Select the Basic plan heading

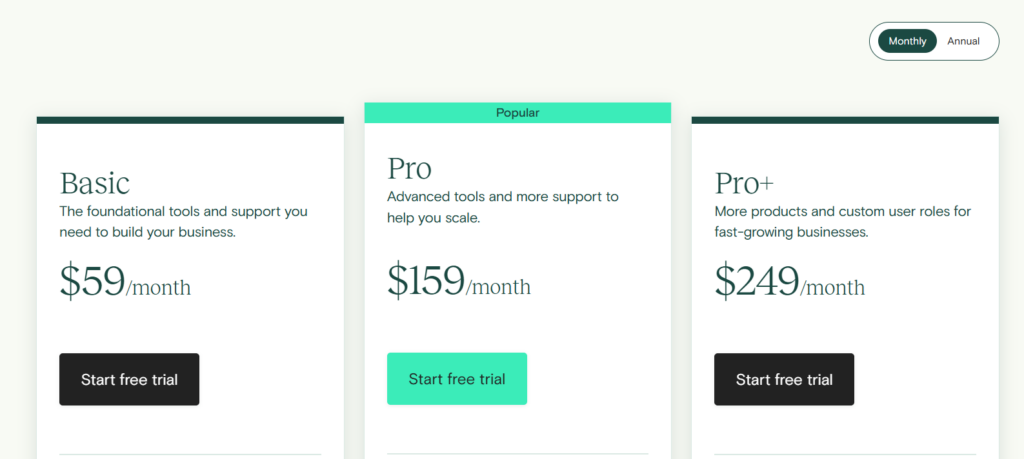pyautogui.click(x=95, y=183)
